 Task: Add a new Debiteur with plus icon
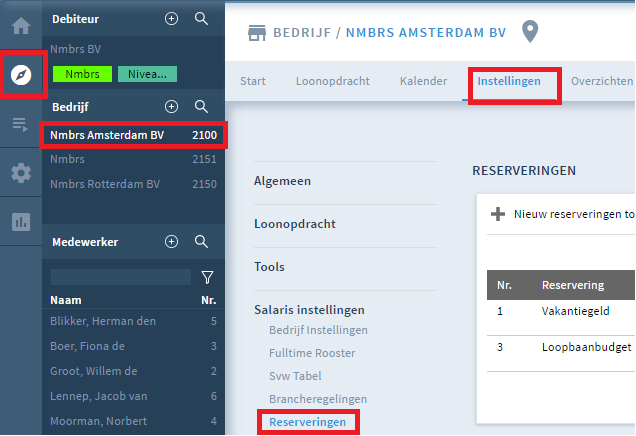click(x=171, y=19)
